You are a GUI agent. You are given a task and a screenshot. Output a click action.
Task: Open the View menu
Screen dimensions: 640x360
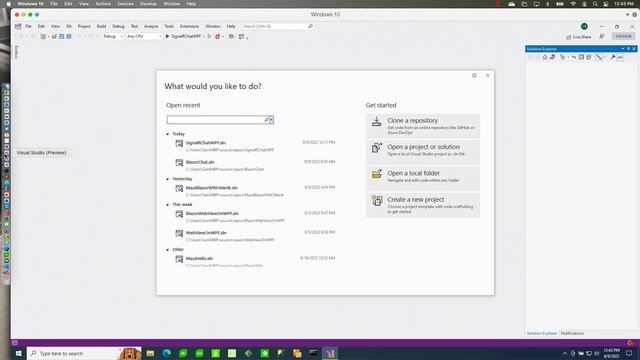[x=55, y=26]
